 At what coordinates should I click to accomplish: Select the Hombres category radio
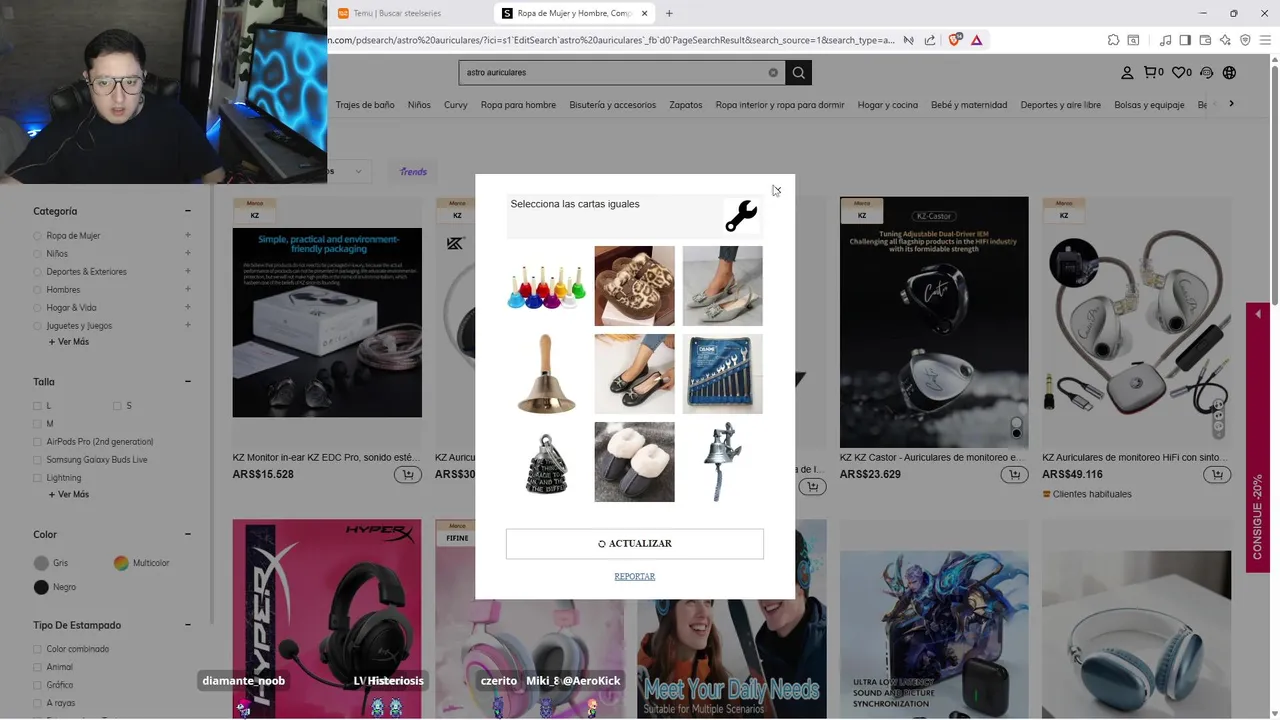point(38,290)
